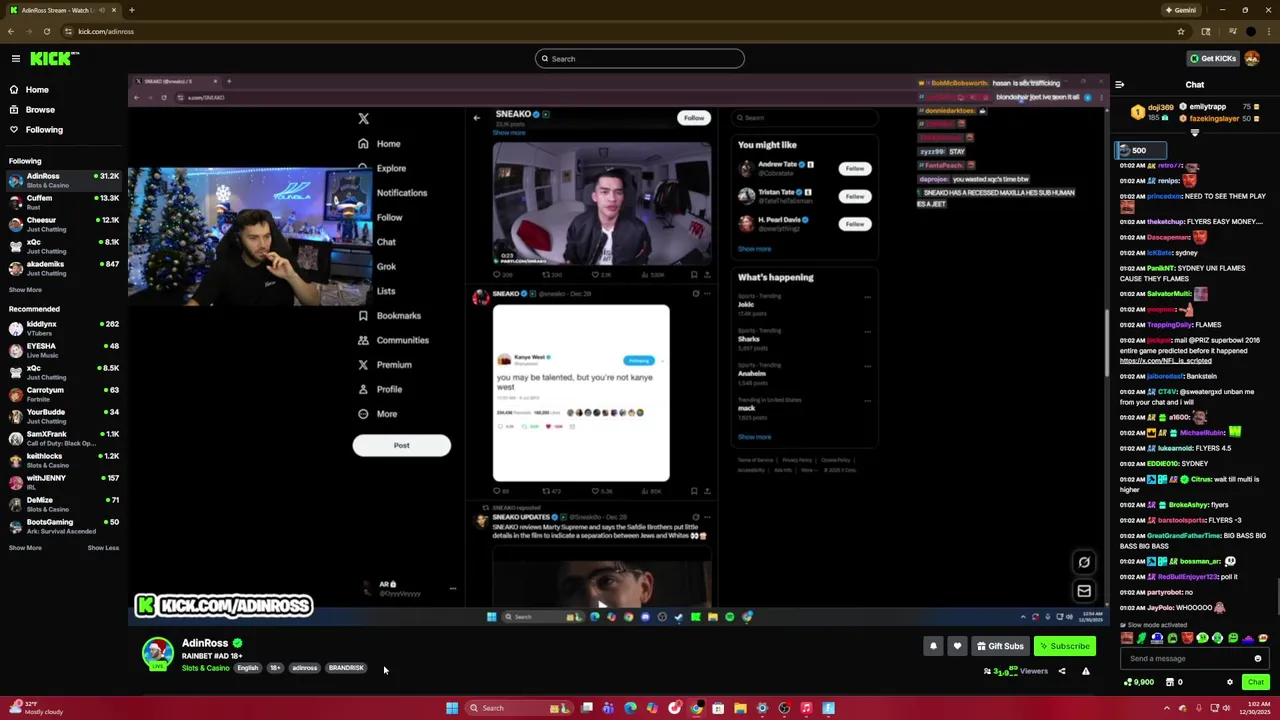Open Cheesur in Following list

62,224
